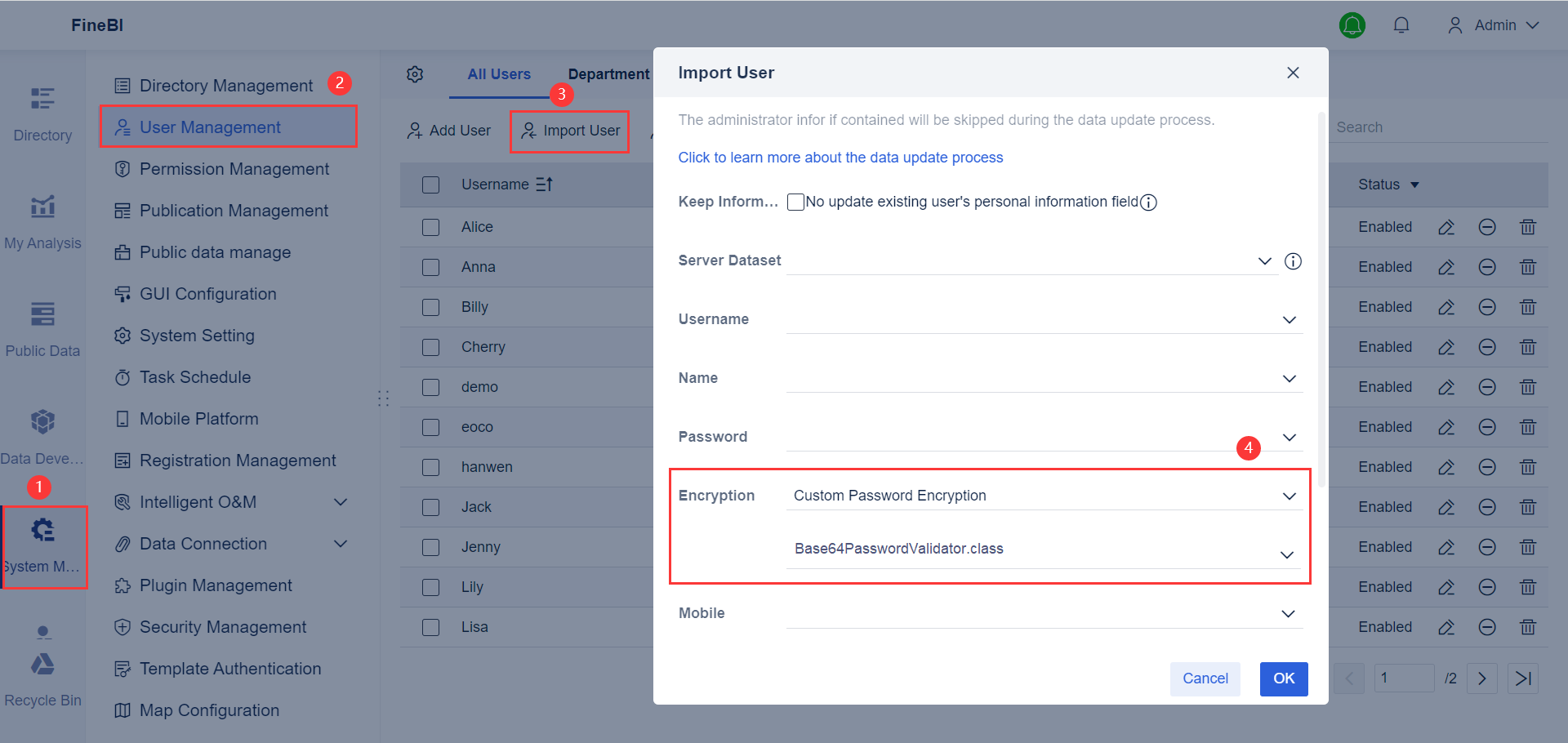Click the disable icon for Cherry
Viewport: 1568px width, 743px height.
(x=1487, y=347)
